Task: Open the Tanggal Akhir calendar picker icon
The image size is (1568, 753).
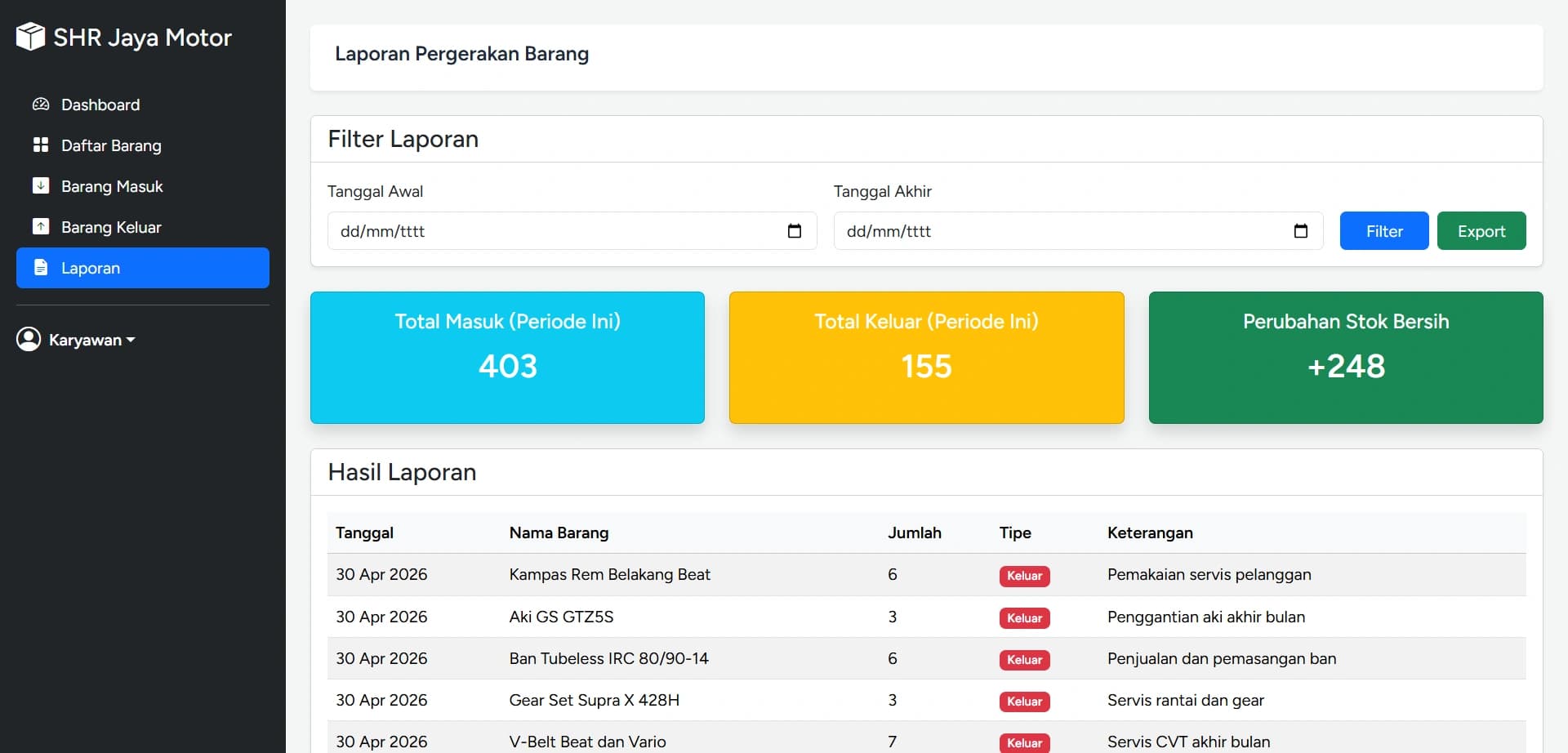Action: tap(1301, 231)
